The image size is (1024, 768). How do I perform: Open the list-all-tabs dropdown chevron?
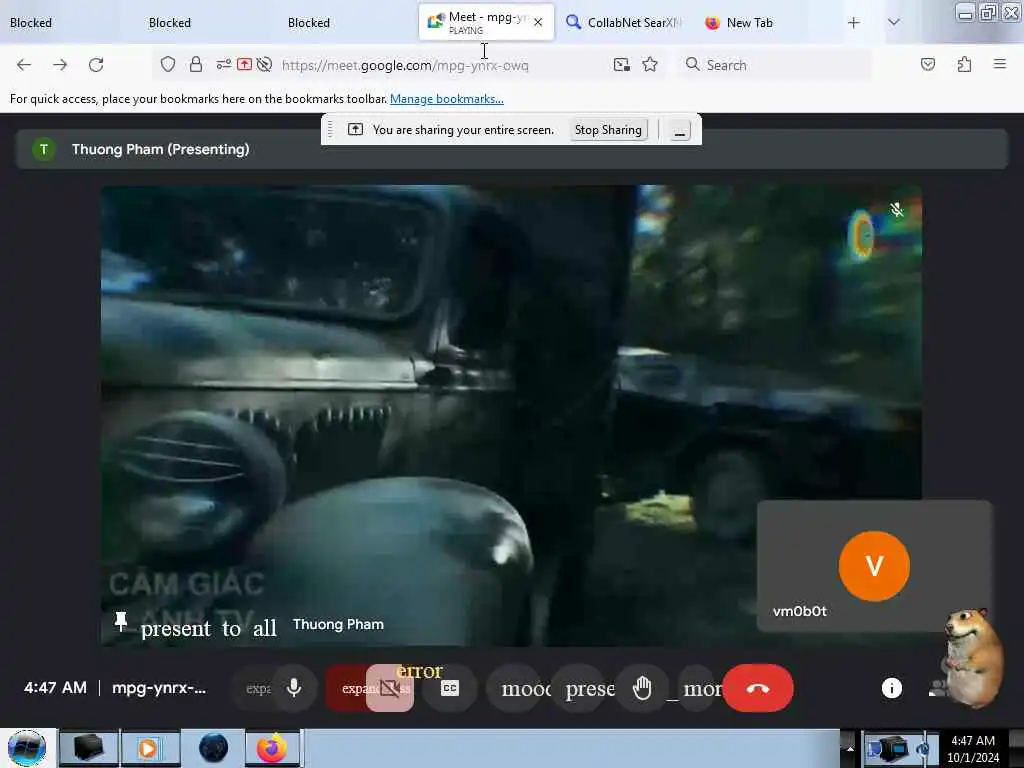click(893, 22)
